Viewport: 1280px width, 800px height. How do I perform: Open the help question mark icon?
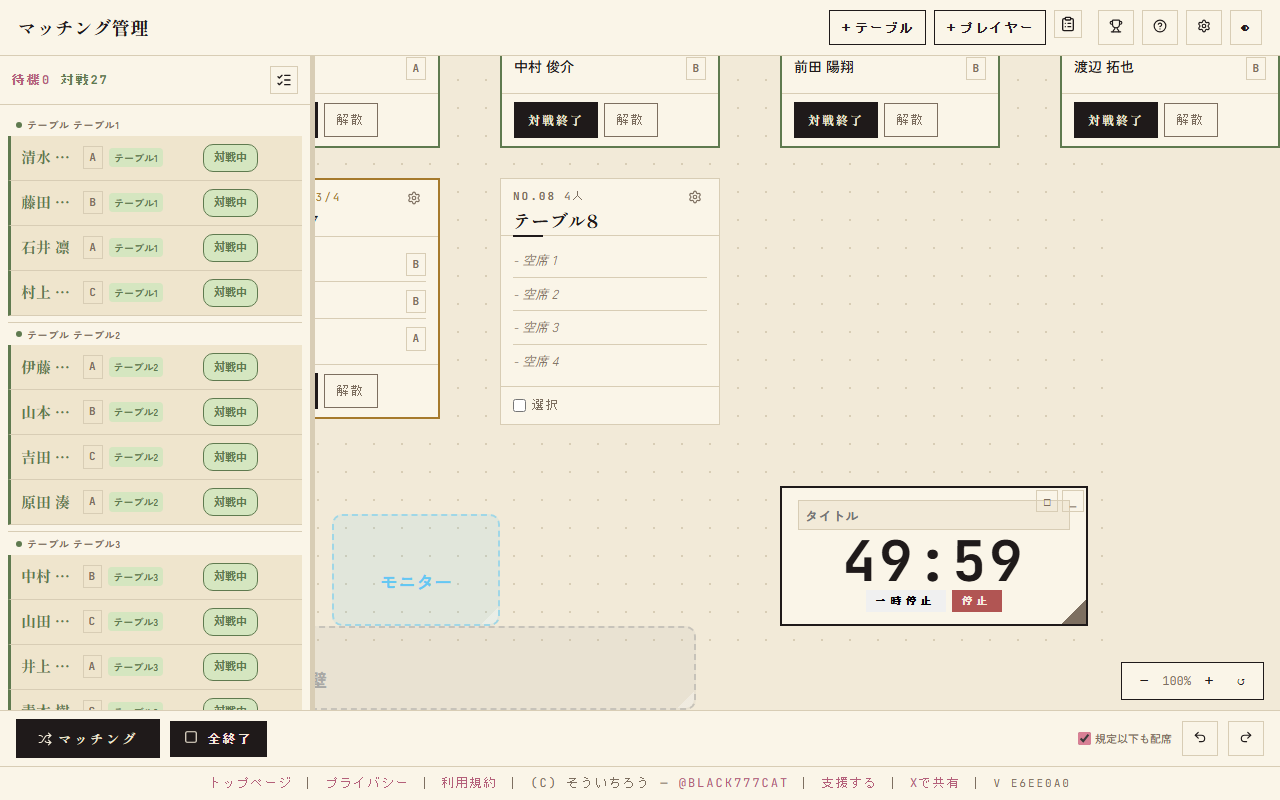(x=1160, y=27)
